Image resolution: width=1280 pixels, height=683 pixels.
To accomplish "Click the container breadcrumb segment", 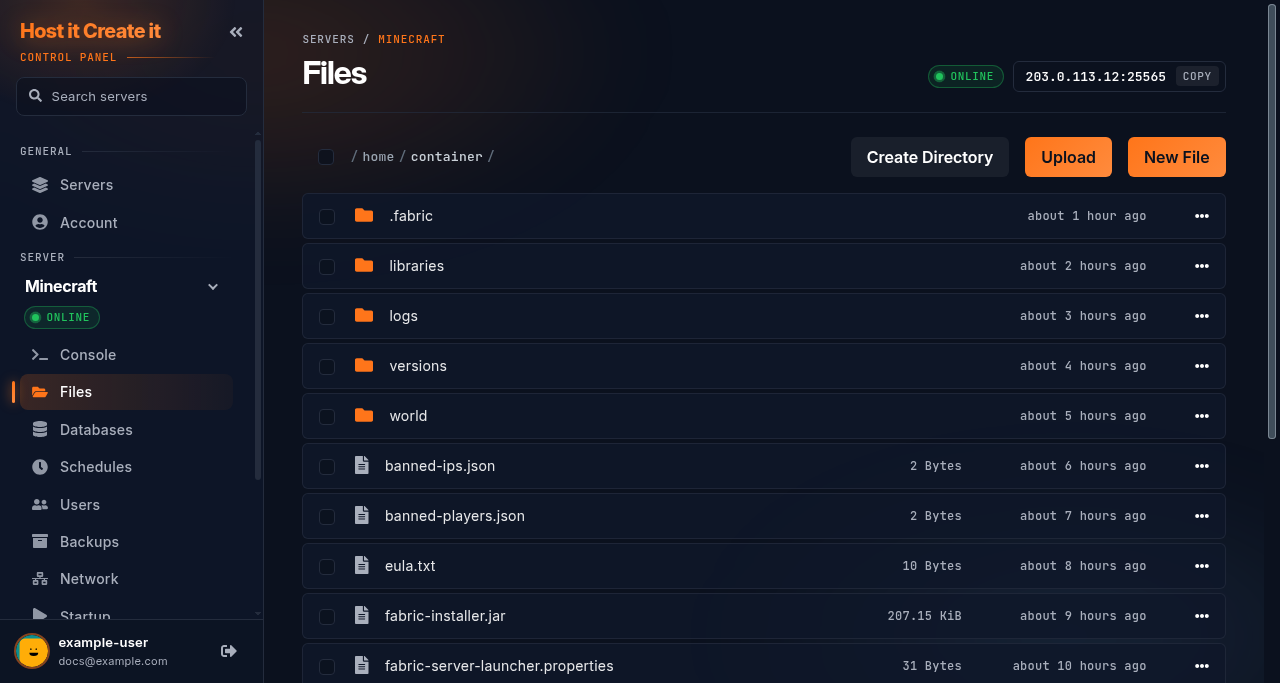I will tap(447, 157).
